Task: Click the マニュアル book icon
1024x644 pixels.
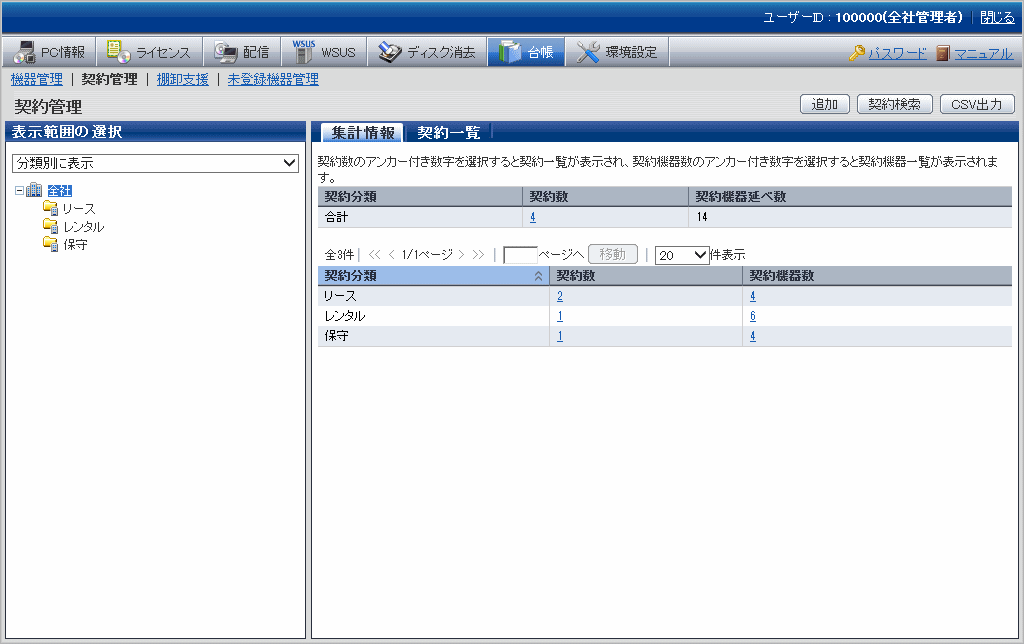Action: tap(942, 53)
